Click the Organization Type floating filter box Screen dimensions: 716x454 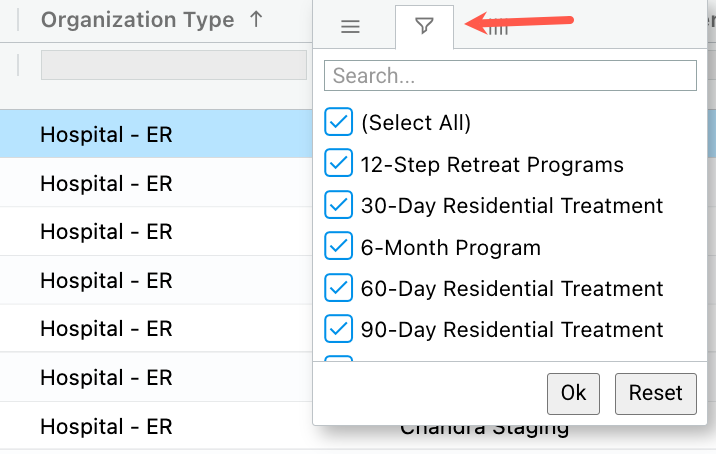click(x=173, y=65)
